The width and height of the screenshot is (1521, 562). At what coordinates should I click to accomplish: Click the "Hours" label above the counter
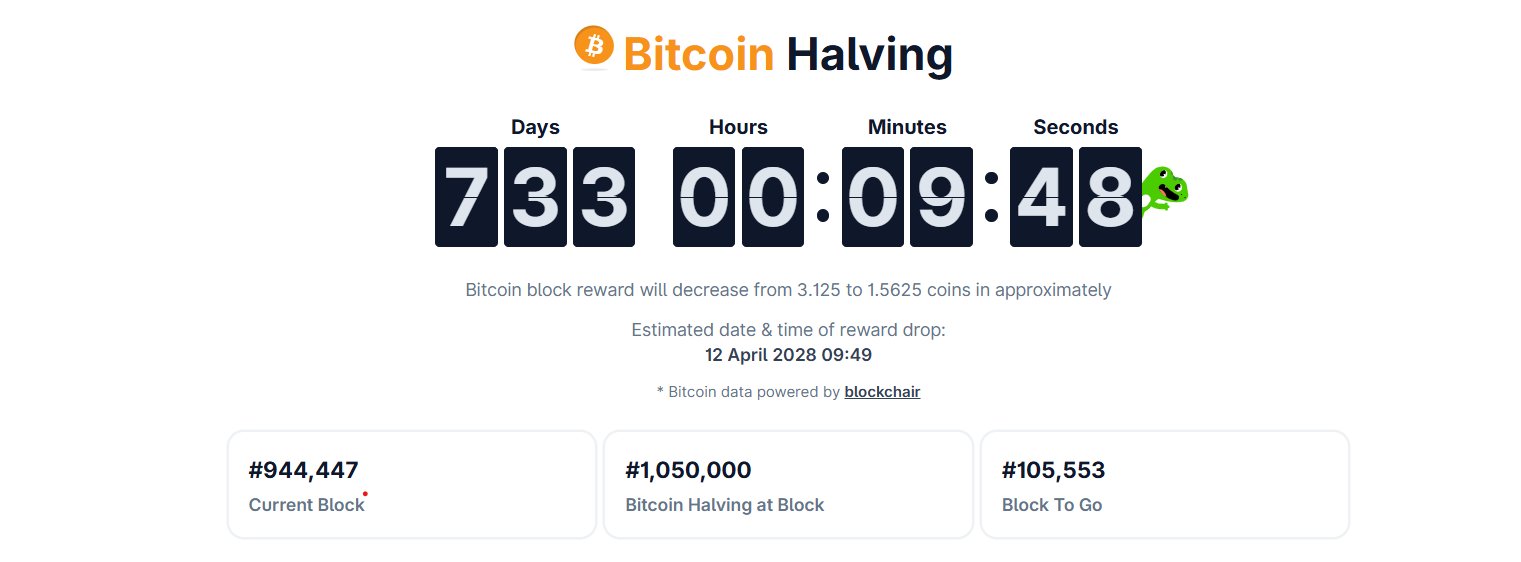coord(738,127)
